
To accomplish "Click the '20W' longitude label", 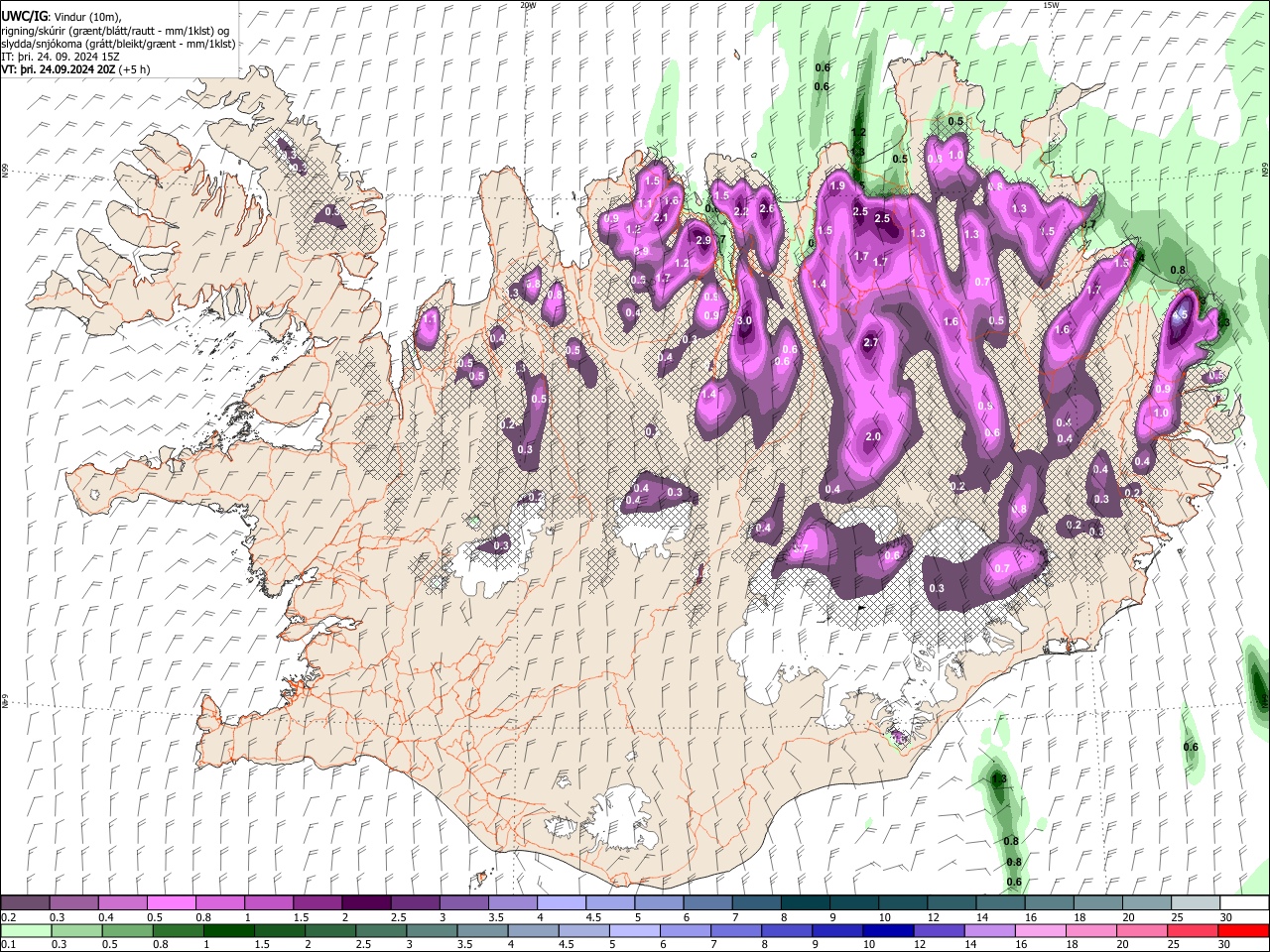I will (x=528, y=5).
